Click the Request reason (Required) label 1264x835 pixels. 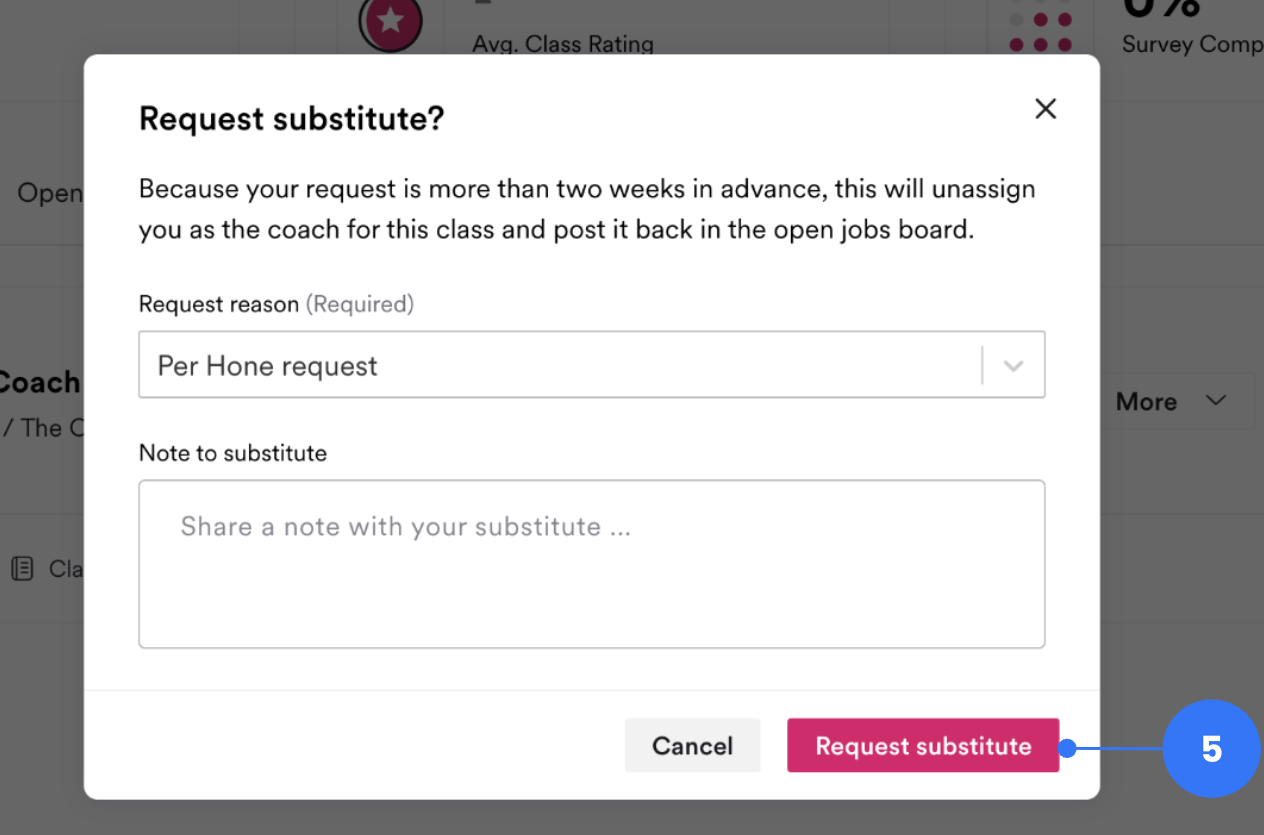click(x=276, y=304)
